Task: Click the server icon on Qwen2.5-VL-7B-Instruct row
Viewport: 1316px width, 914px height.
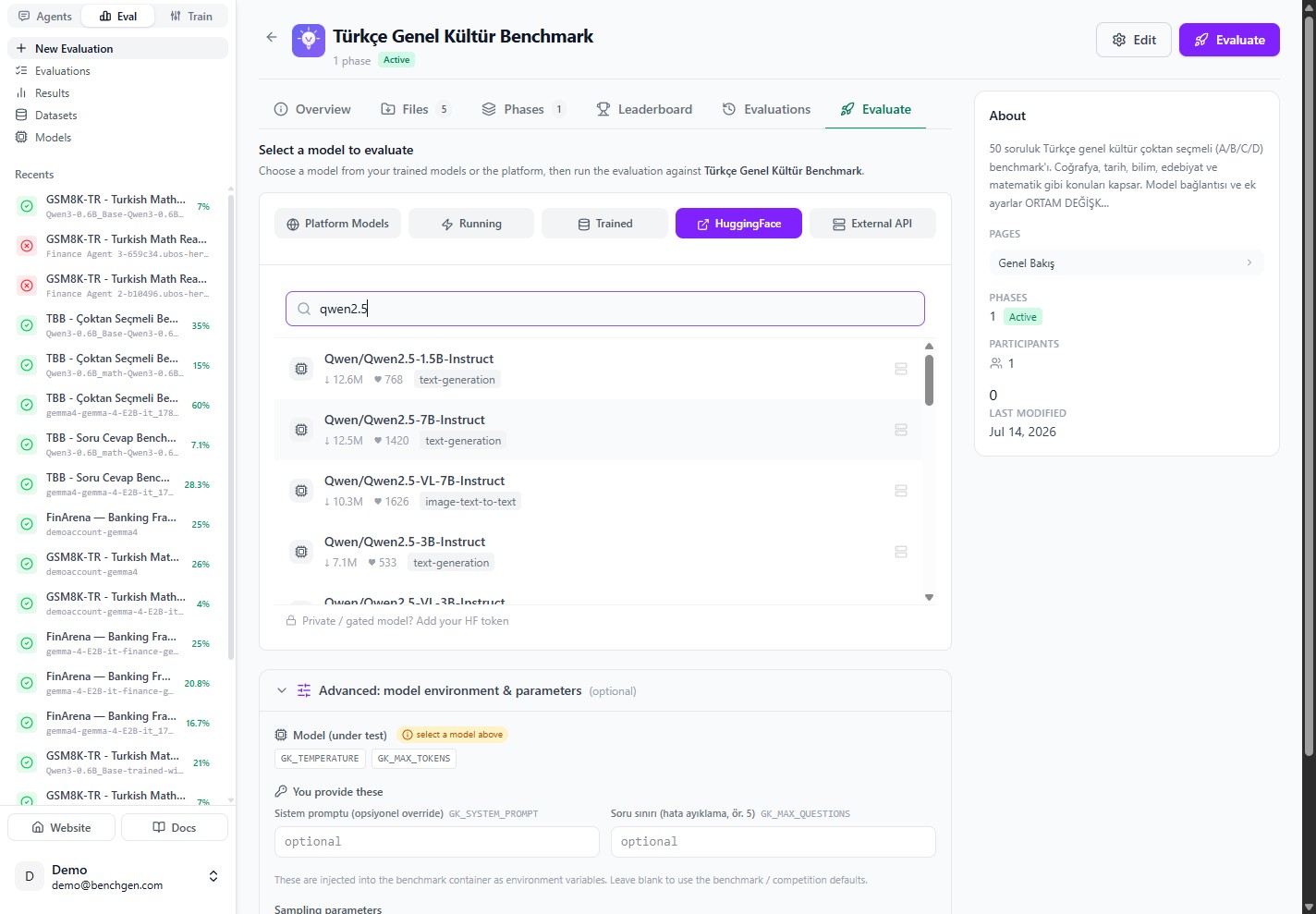Action: coord(901,491)
